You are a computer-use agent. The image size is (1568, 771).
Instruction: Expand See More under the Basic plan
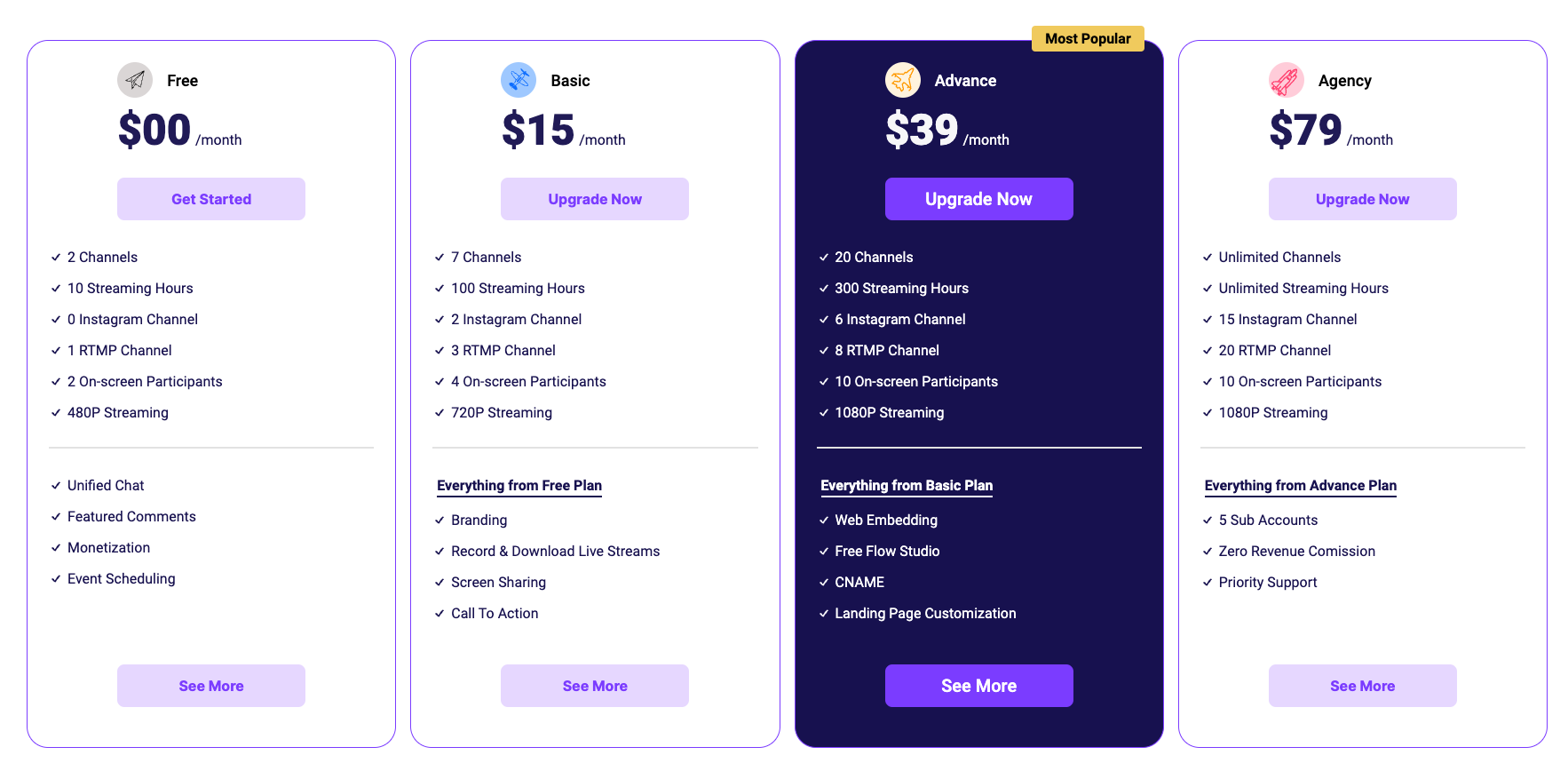coord(594,686)
